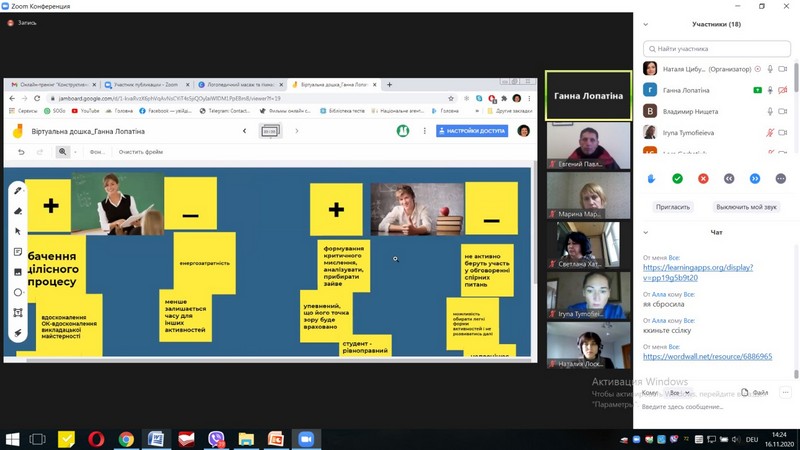Collapse the Чат panel chevron
This screenshot has width=800, height=450.
point(645,232)
